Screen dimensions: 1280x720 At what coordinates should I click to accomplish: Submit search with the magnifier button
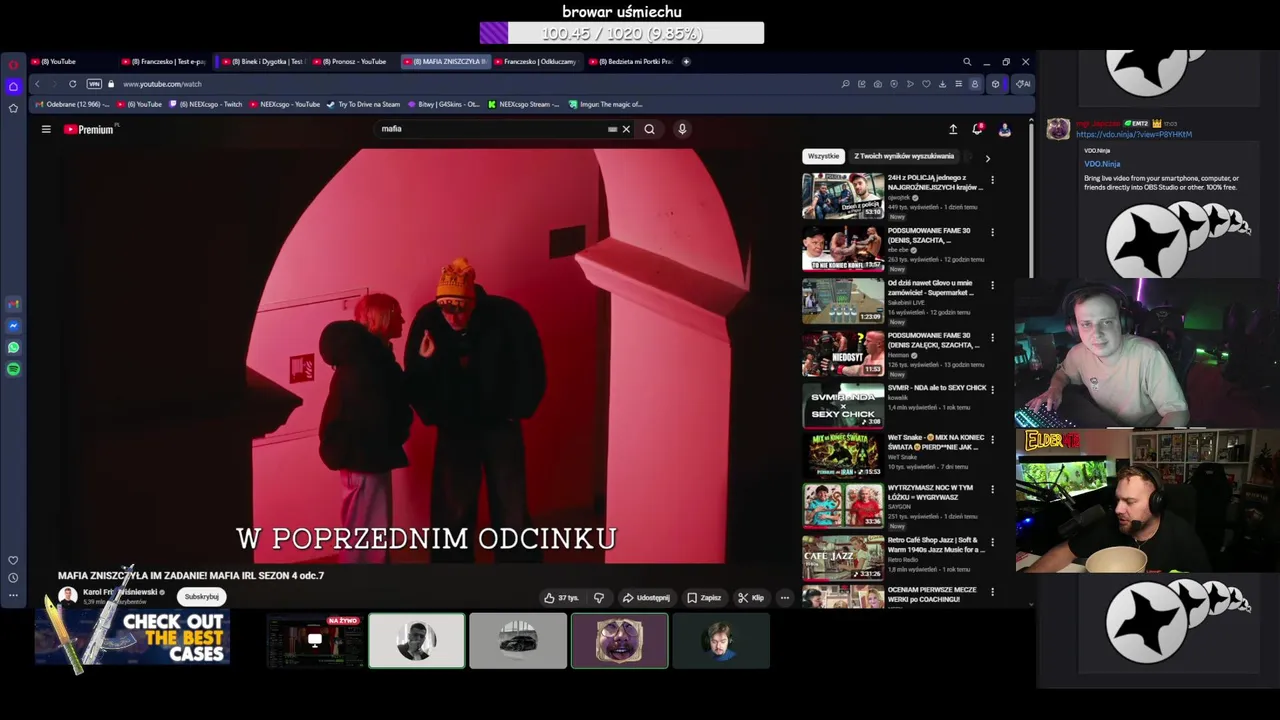pyautogui.click(x=649, y=129)
